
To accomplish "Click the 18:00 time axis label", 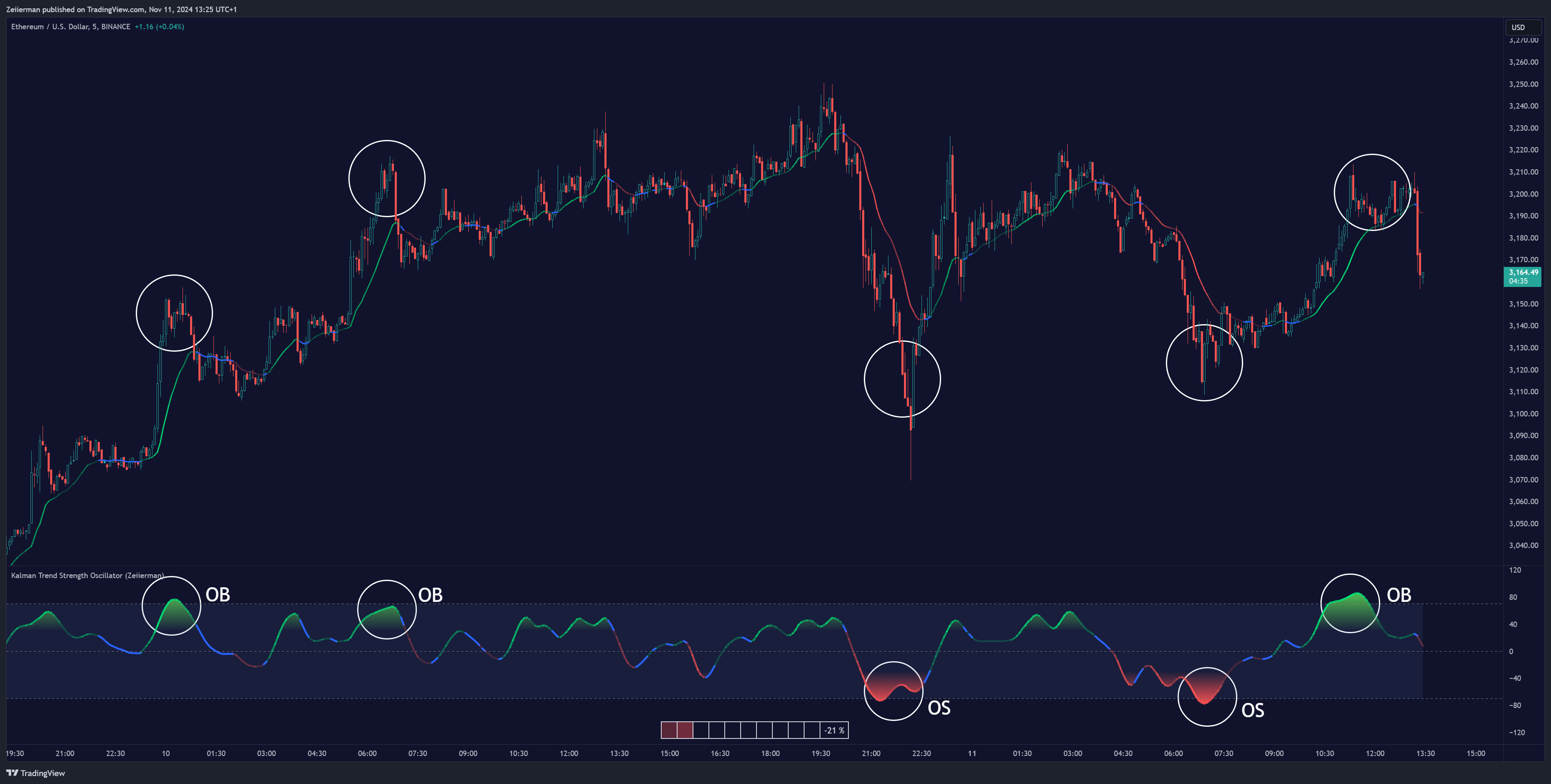I will 770,753.
